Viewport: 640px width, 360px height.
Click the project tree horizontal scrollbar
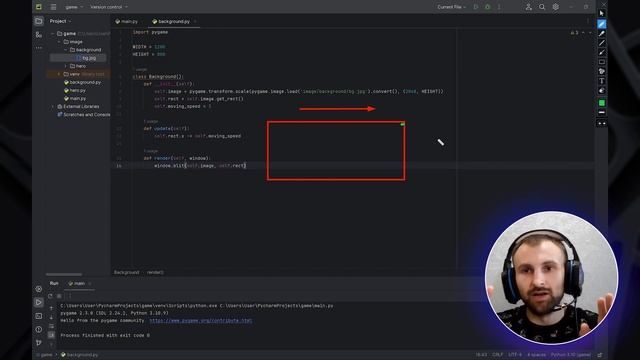(64, 274)
